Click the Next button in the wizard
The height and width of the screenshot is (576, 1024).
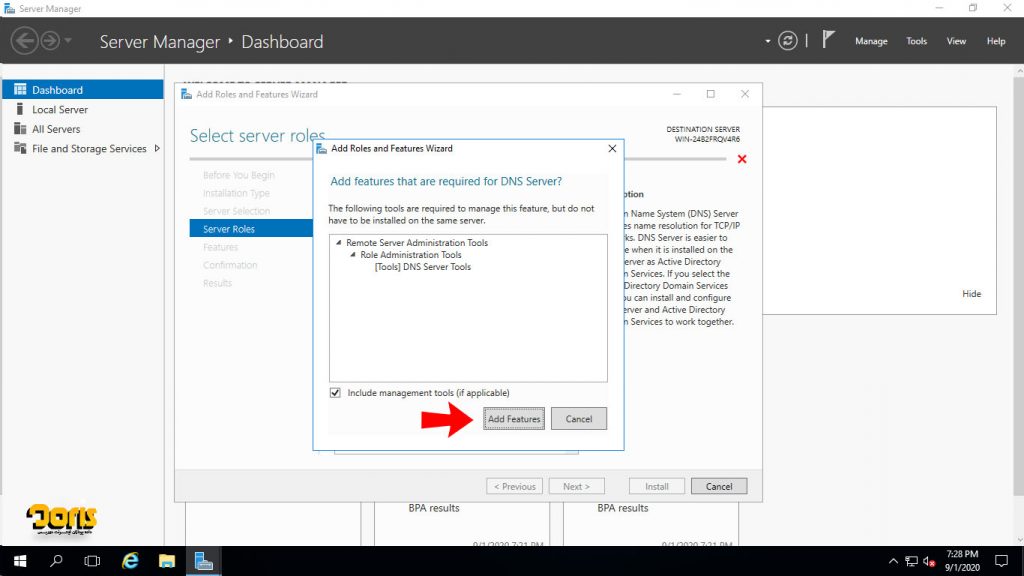tap(576, 487)
